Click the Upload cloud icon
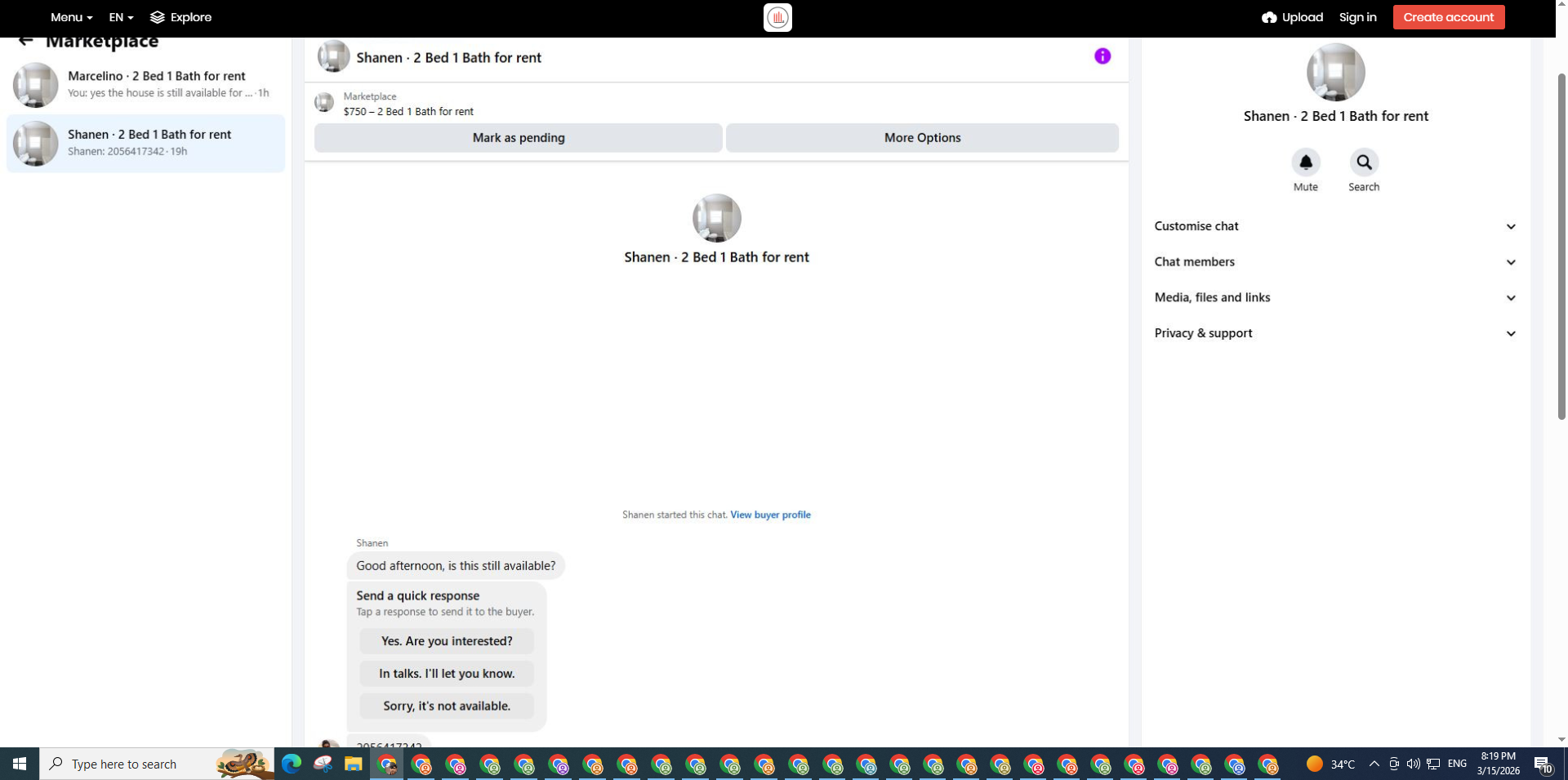Image resolution: width=1568 pixels, height=780 pixels. (1269, 17)
